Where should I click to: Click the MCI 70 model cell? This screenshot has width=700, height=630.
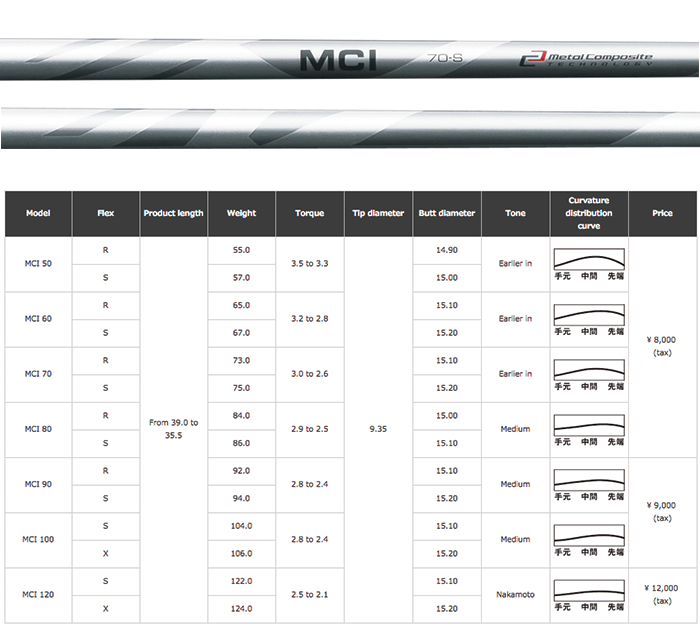[x=38, y=374]
